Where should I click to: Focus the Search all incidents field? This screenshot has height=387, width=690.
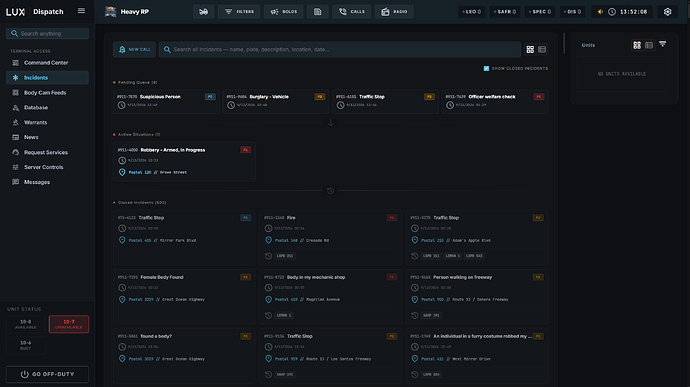click(x=340, y=50)
